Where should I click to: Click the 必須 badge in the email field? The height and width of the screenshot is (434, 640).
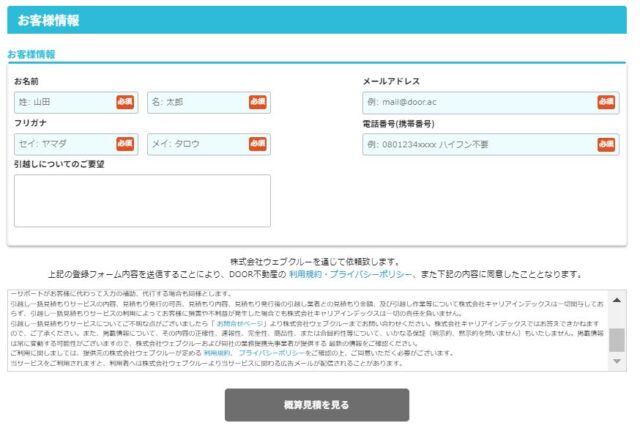[606, 102]
